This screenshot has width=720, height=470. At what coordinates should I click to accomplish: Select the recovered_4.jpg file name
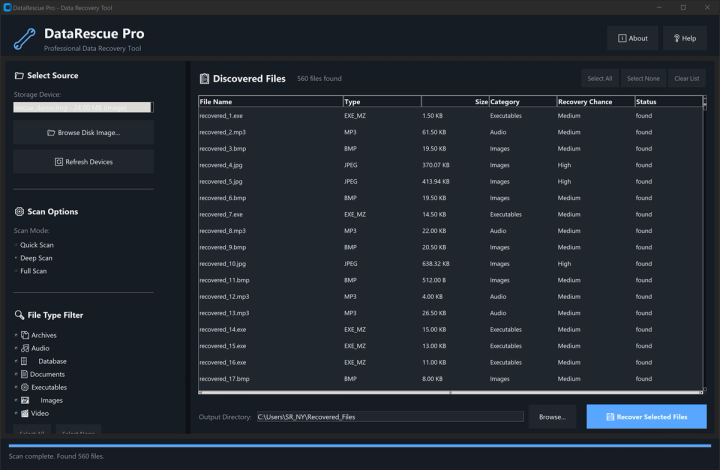point(221,165)
